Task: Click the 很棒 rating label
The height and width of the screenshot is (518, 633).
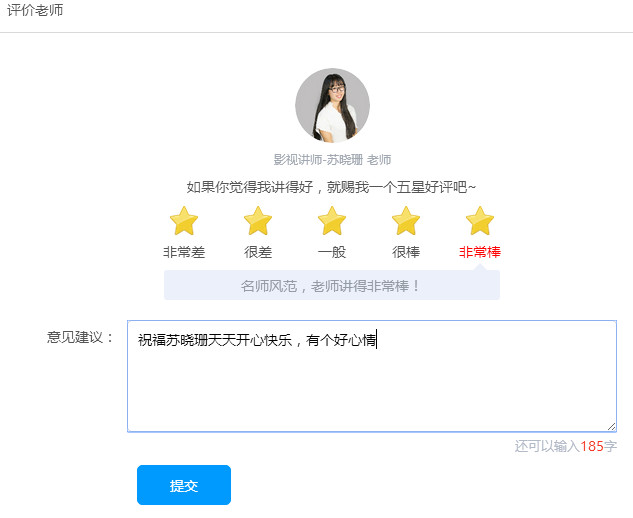Action: coord(406,252)
